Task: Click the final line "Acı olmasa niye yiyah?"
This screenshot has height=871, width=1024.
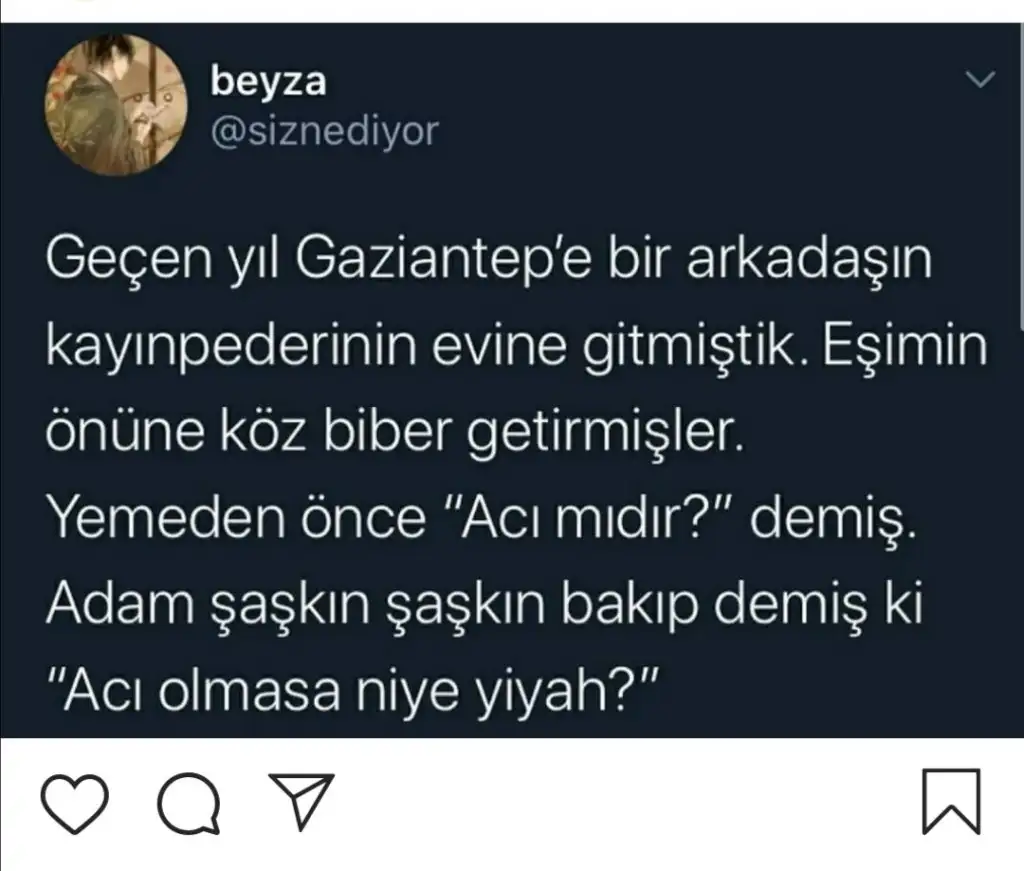Action: pyautogui.click(x=352, y=691)
